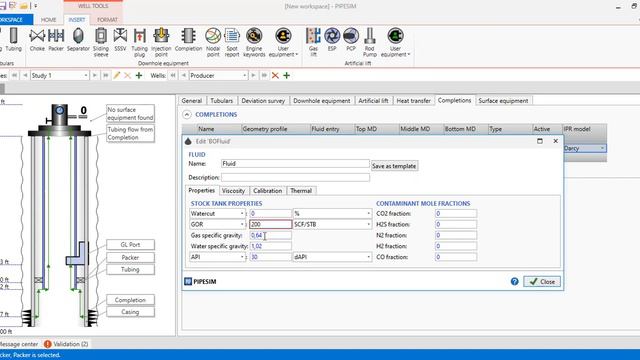Screen dimensions: 640x360
Task: Insert a Gas lift device
Action: coord(313,42)
